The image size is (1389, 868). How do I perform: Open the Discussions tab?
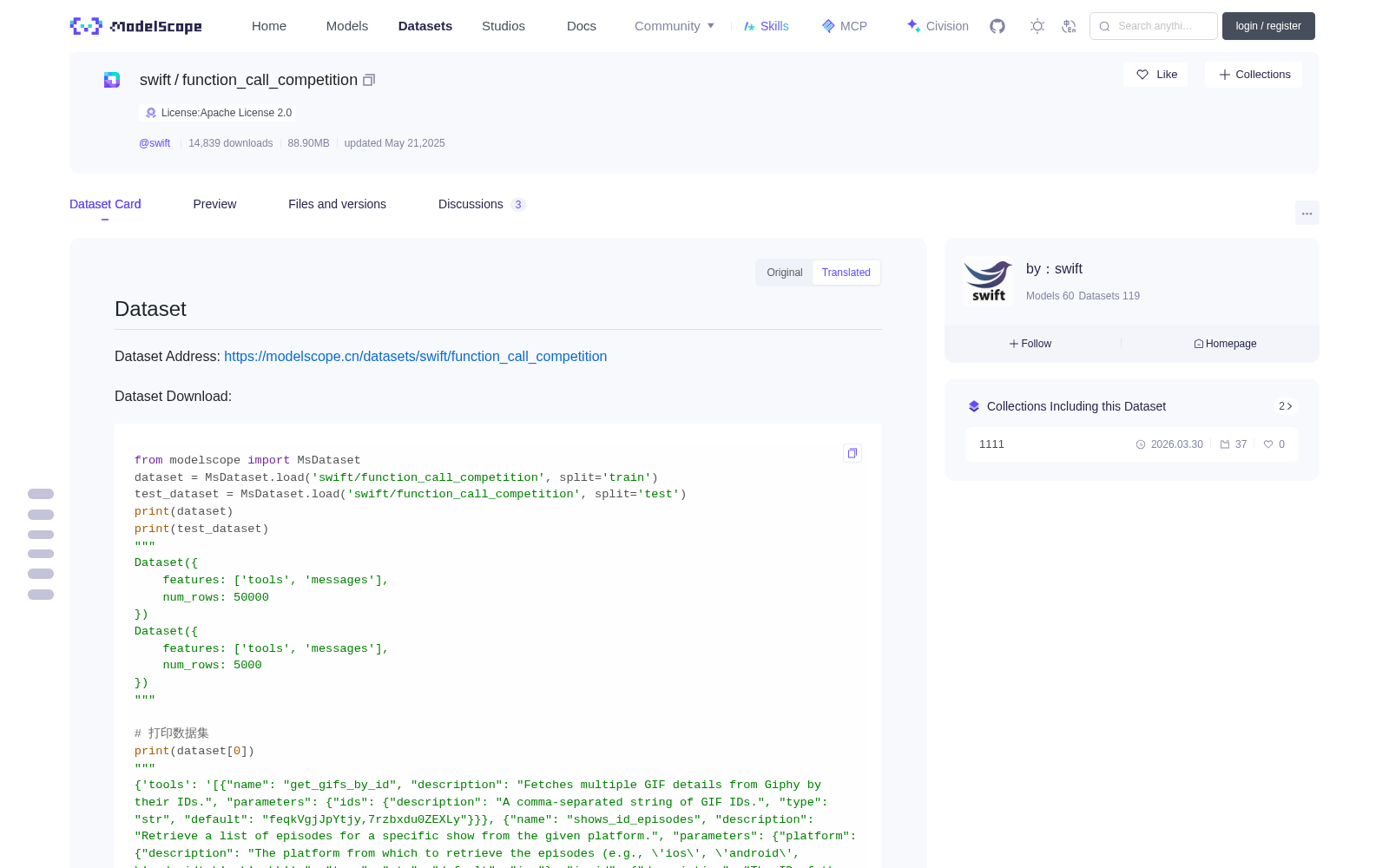coord(482,204)
